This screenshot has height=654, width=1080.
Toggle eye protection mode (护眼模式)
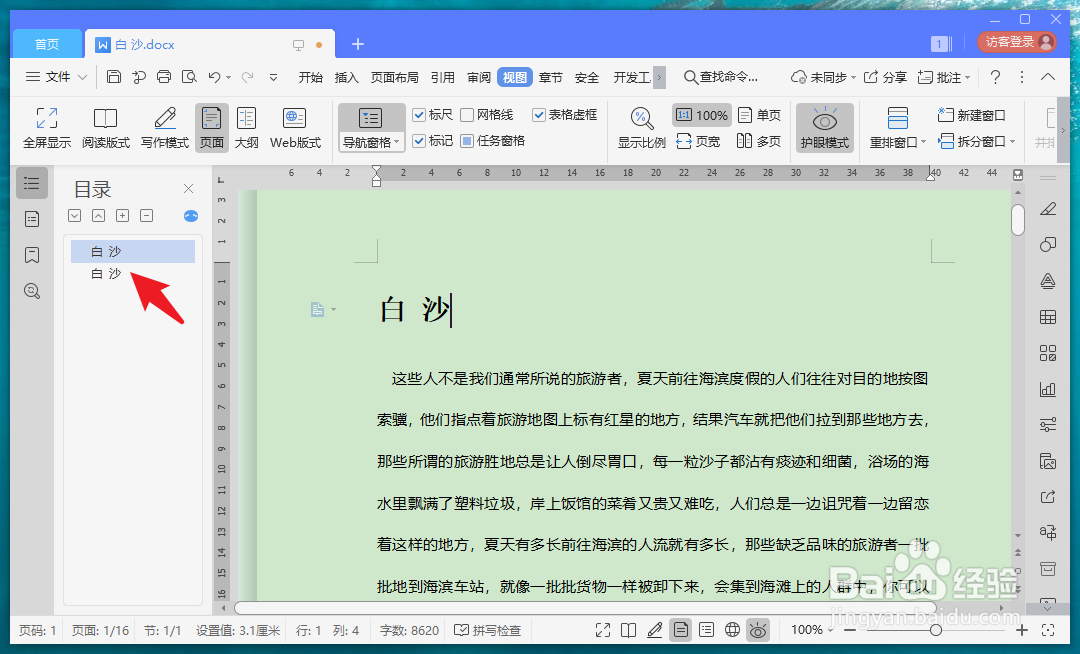click(x=824, y=128)
